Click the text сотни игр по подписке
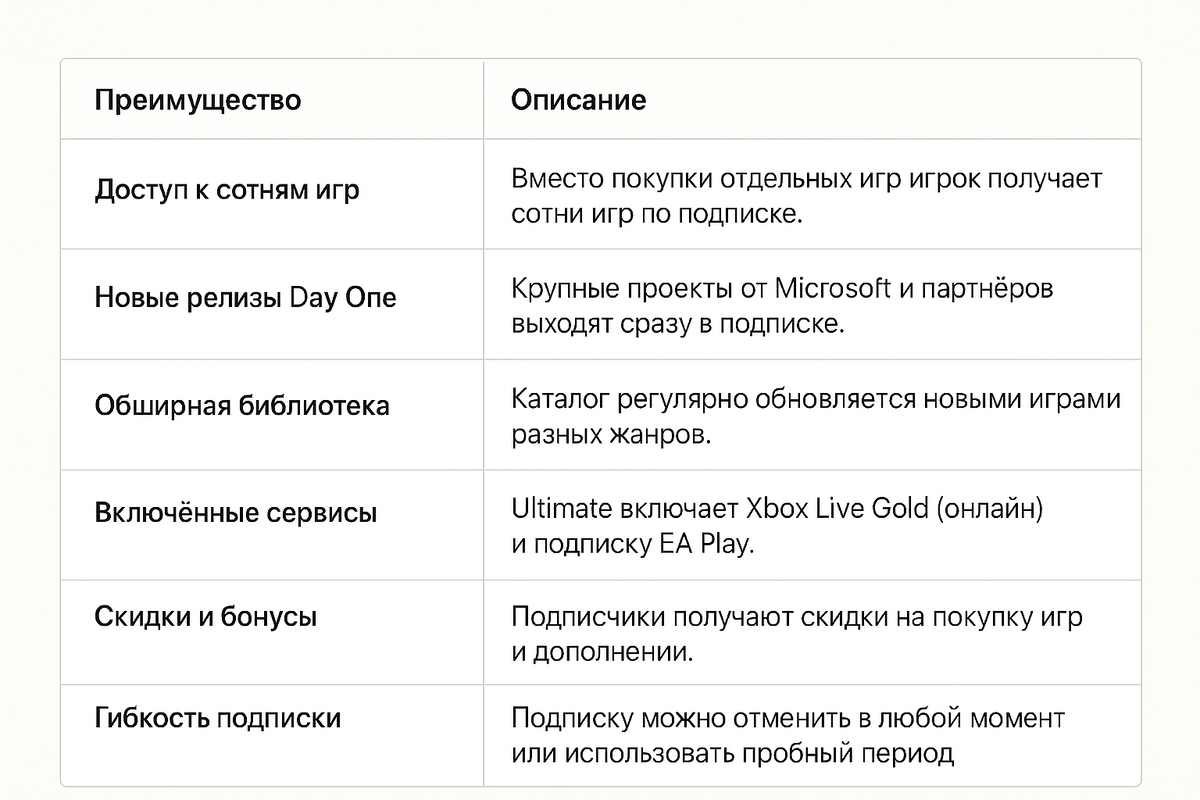The image size is (1200, 800). pyautogui.click(x=657, y=215)
